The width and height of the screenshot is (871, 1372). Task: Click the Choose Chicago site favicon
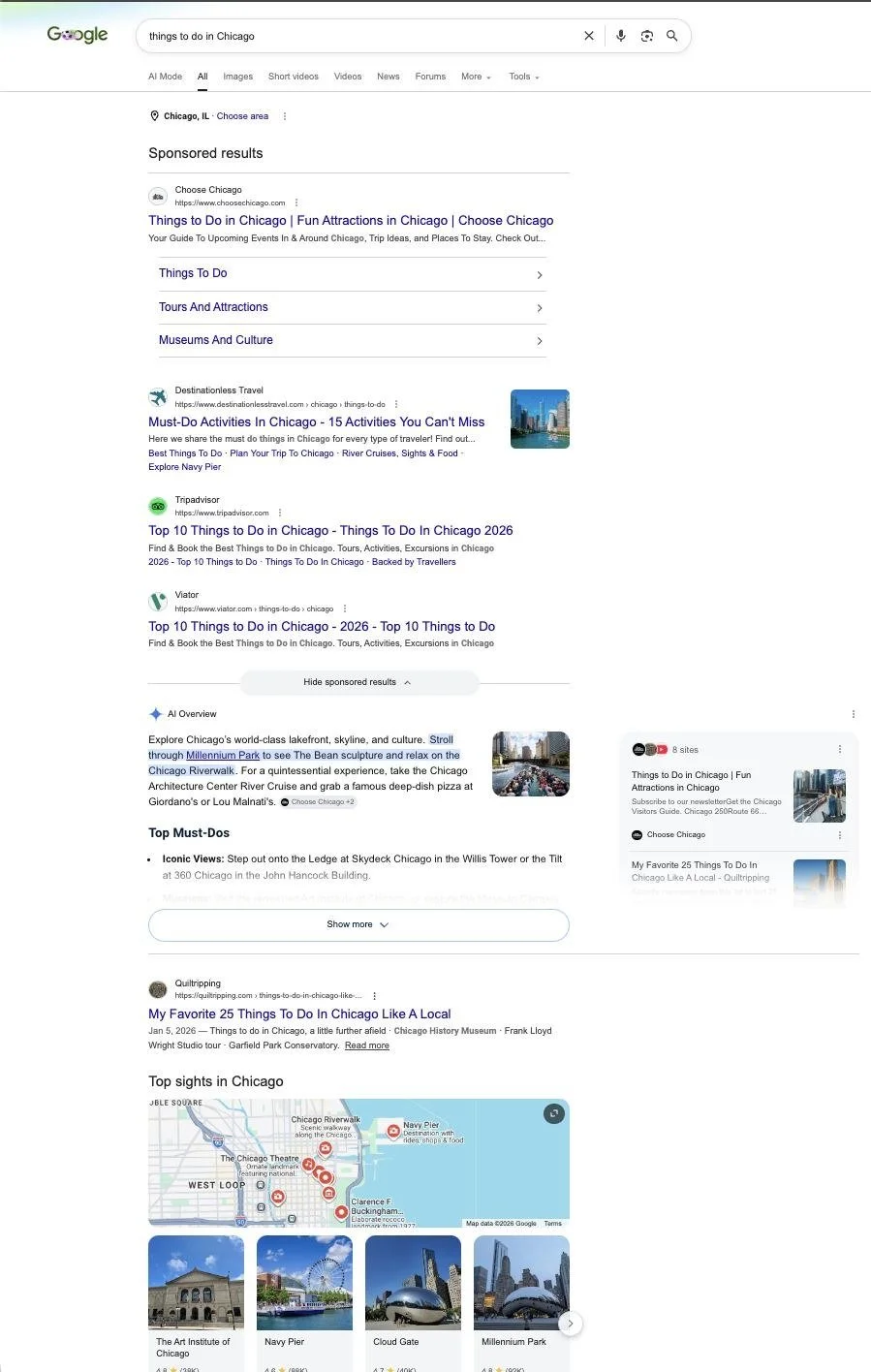[158, 196]
